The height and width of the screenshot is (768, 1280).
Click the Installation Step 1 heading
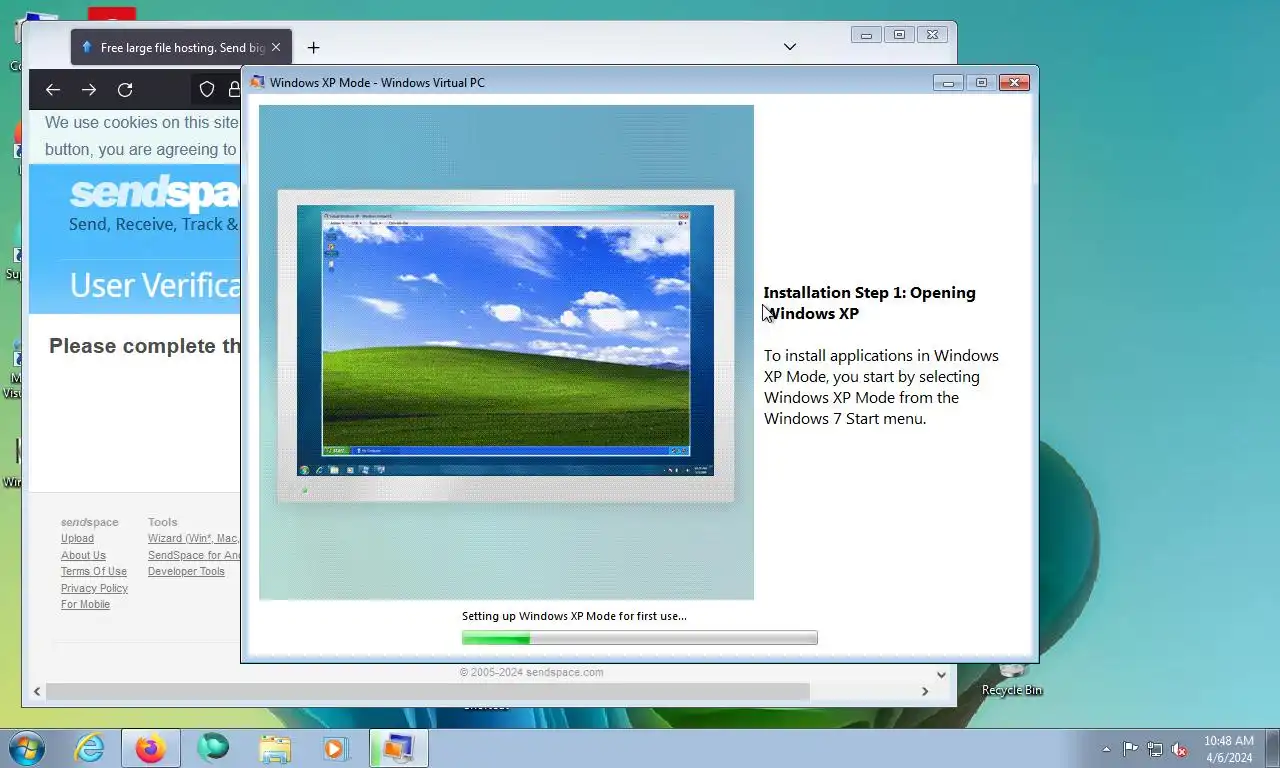click(869, 303)
